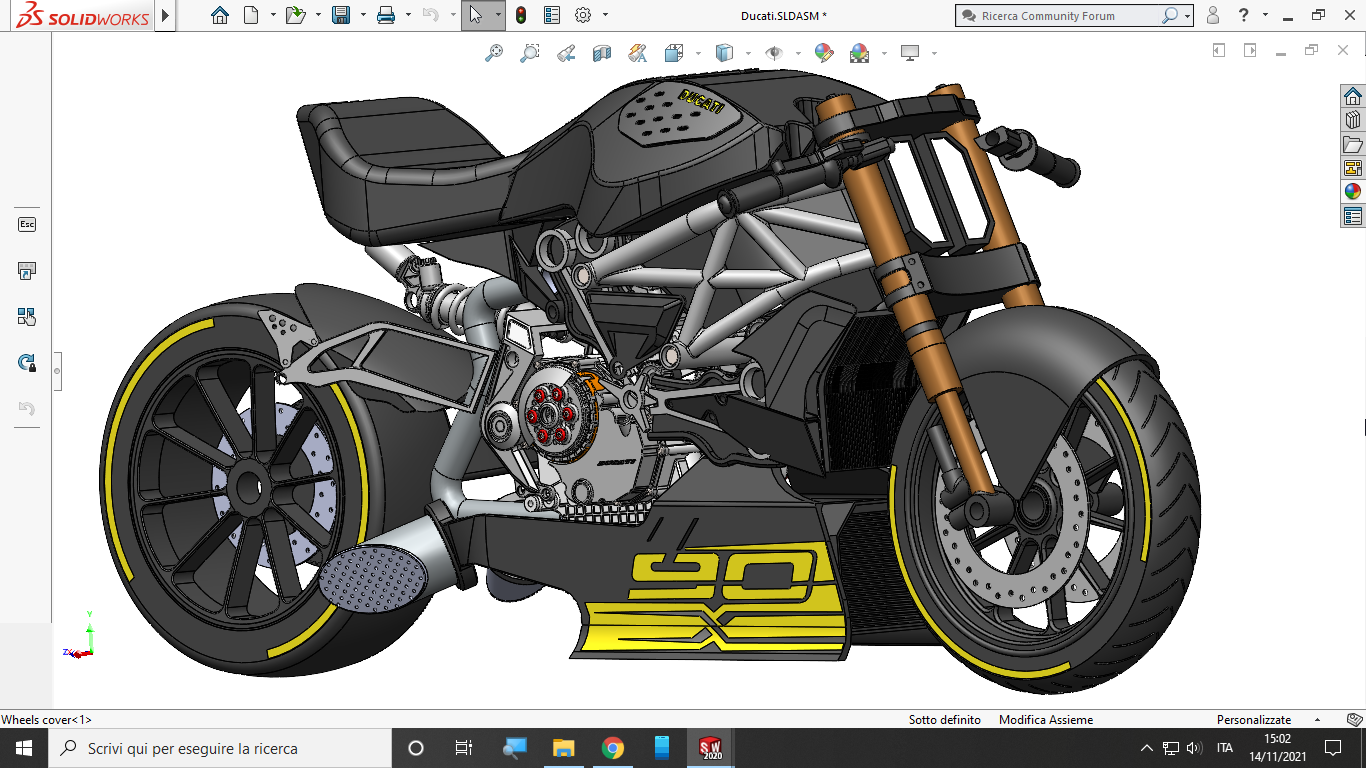Click the volume icon in system tray
This screenshot has width=1366, height=768.
point(1194,748)
